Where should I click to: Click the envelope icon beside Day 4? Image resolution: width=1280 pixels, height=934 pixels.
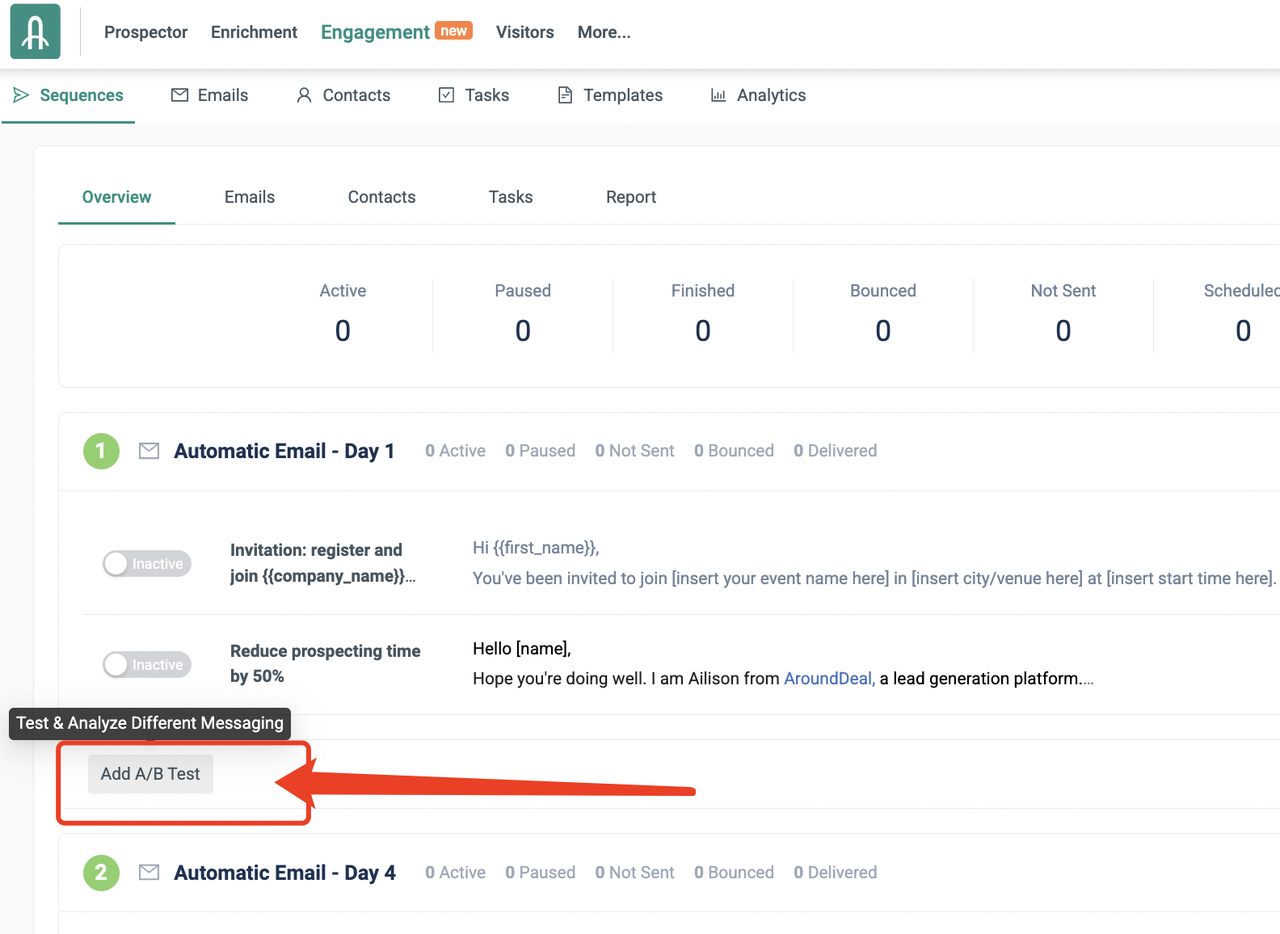(x=149, y=873)
